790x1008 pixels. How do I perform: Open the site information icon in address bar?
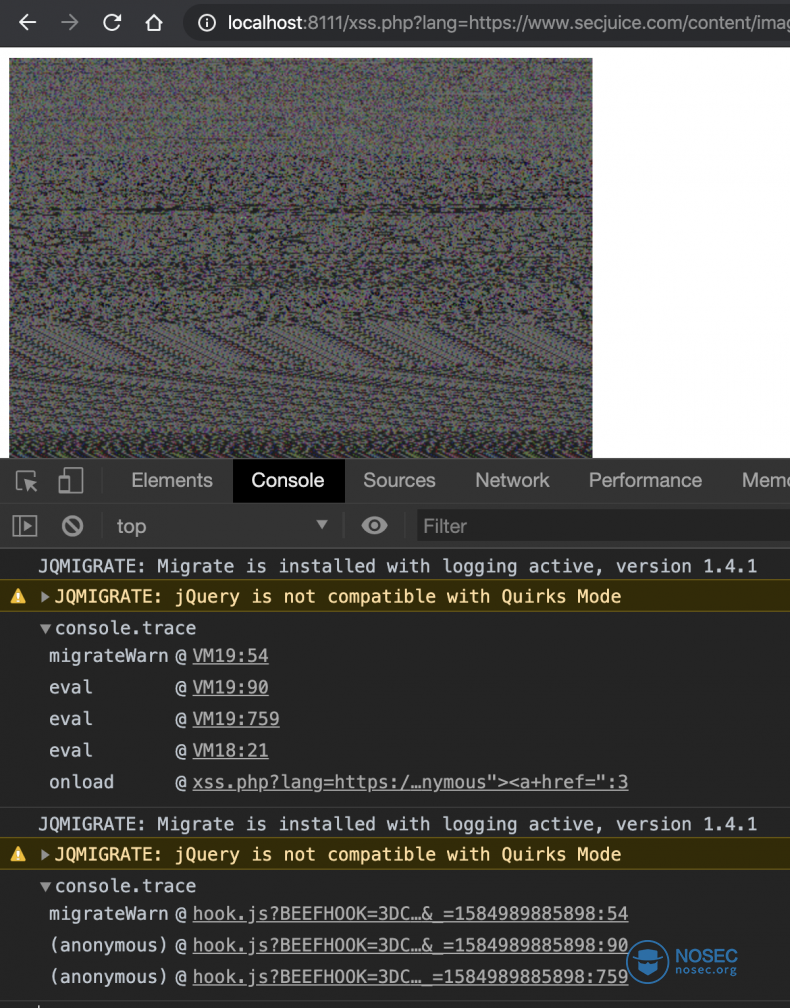pyautogui.click(x=206, y=23)
